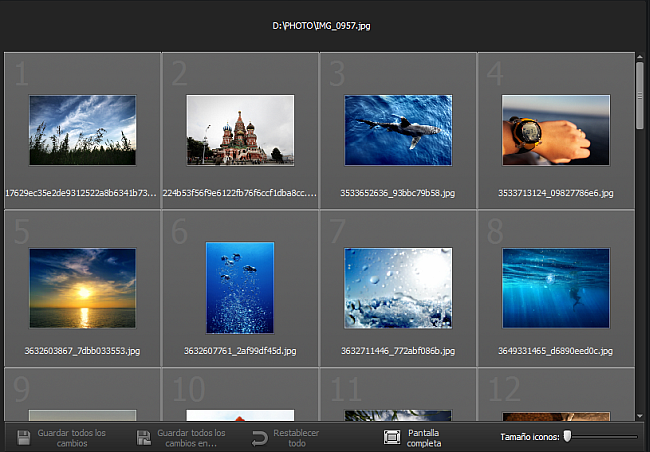Select the partially visible thumbnail in cell 11

[x=398, y=416]
